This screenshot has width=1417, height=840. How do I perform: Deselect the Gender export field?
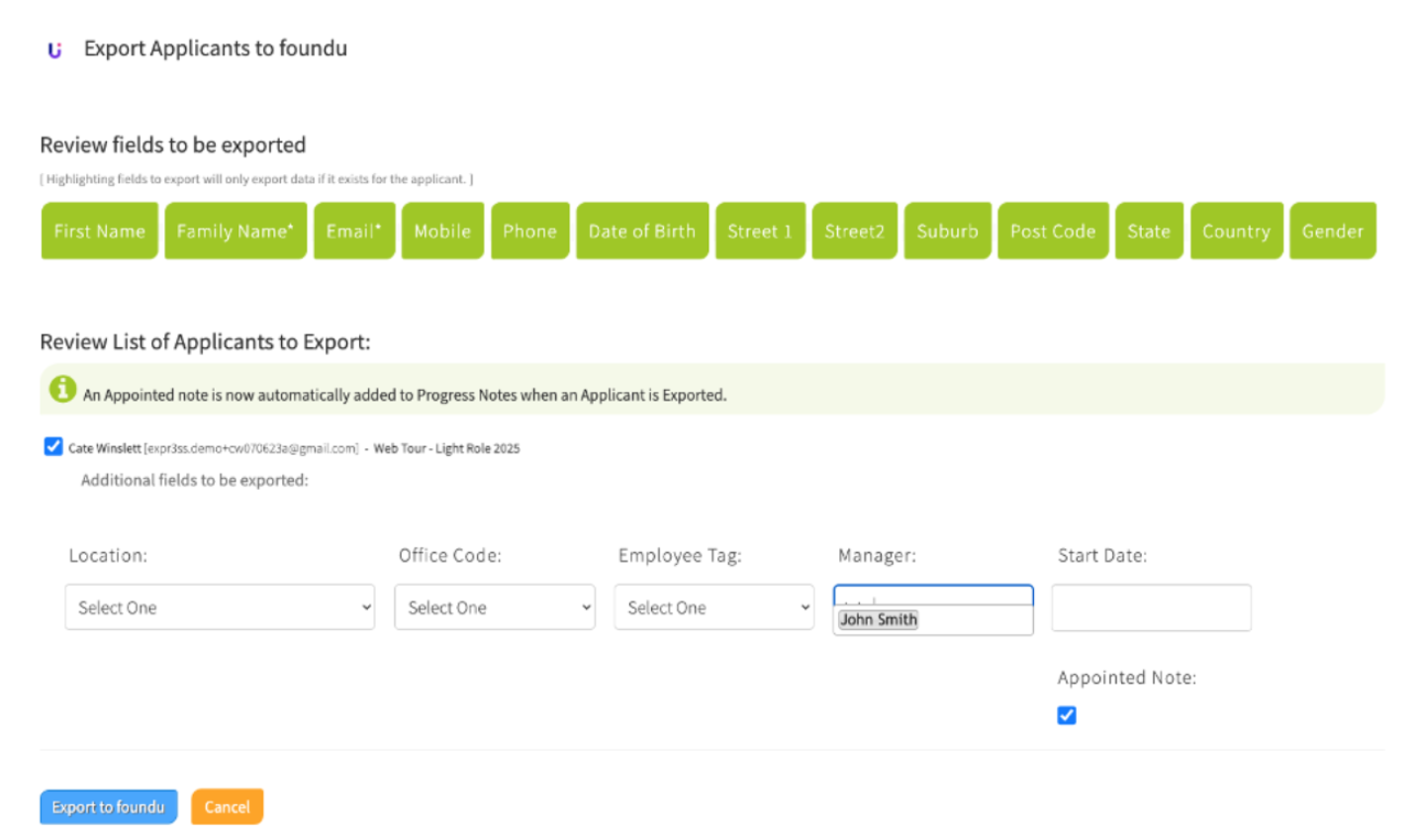coord(1332,232)
